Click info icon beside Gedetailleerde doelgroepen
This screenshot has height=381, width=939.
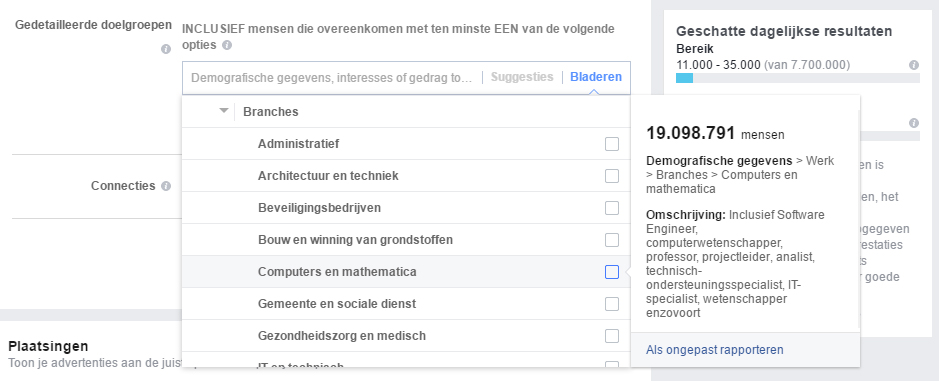pyautogui.click(x=166, y=49)
